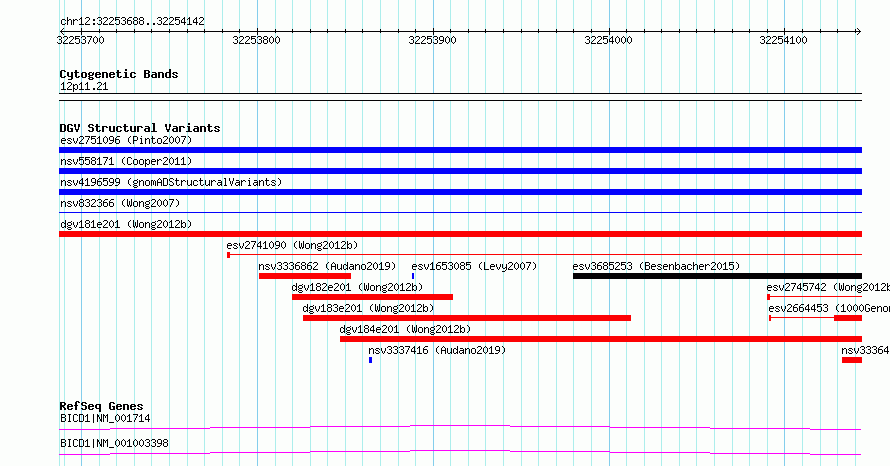The width and height of the screenshot is (890, 466).
Task: Open dgv181e201 (Wong2012b) variant label
Action: 126,224
